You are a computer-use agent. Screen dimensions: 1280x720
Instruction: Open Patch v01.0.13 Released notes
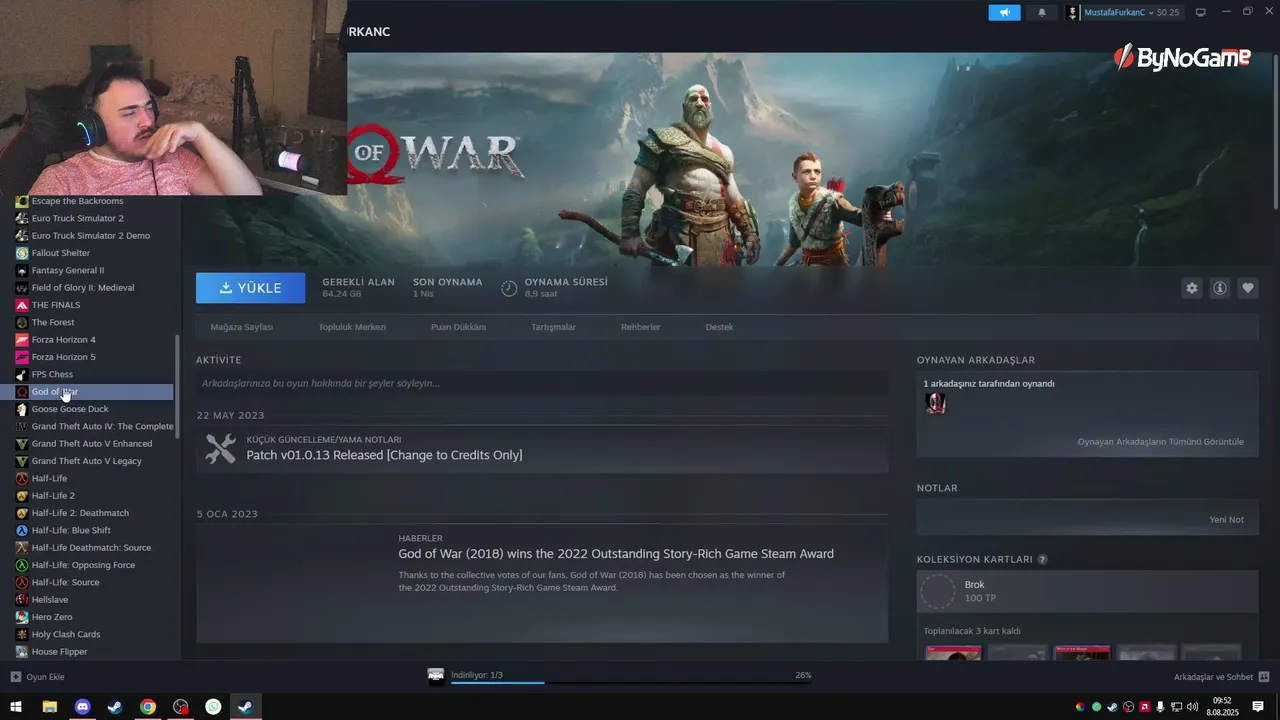tap(384, 455)
